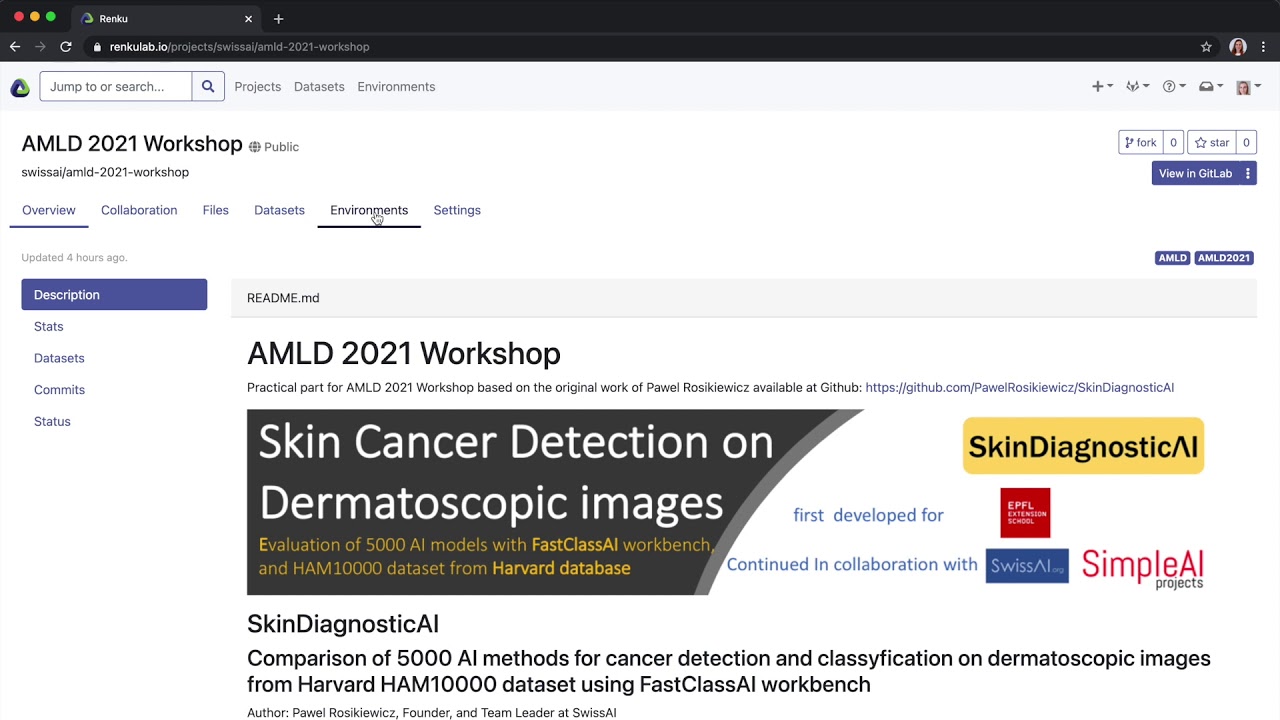Viewport: 1280px width, 720px height.
Task: Click the AMLD tag badge
Action: (1172, 258)
